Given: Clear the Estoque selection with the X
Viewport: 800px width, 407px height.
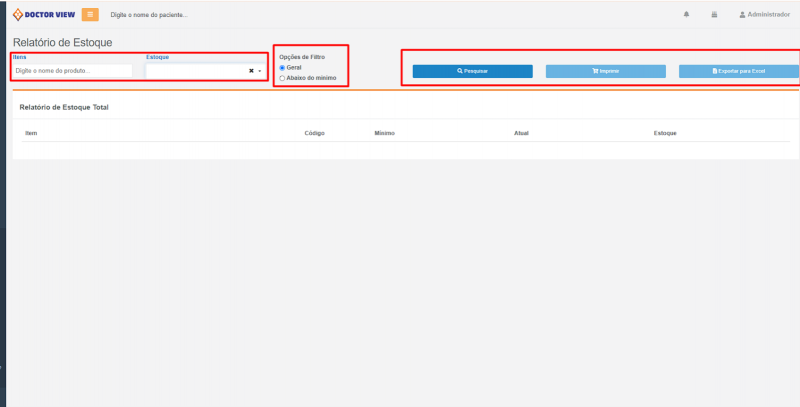Looking at the screenshot, I should pyautogui.click(x=251, y=71).
